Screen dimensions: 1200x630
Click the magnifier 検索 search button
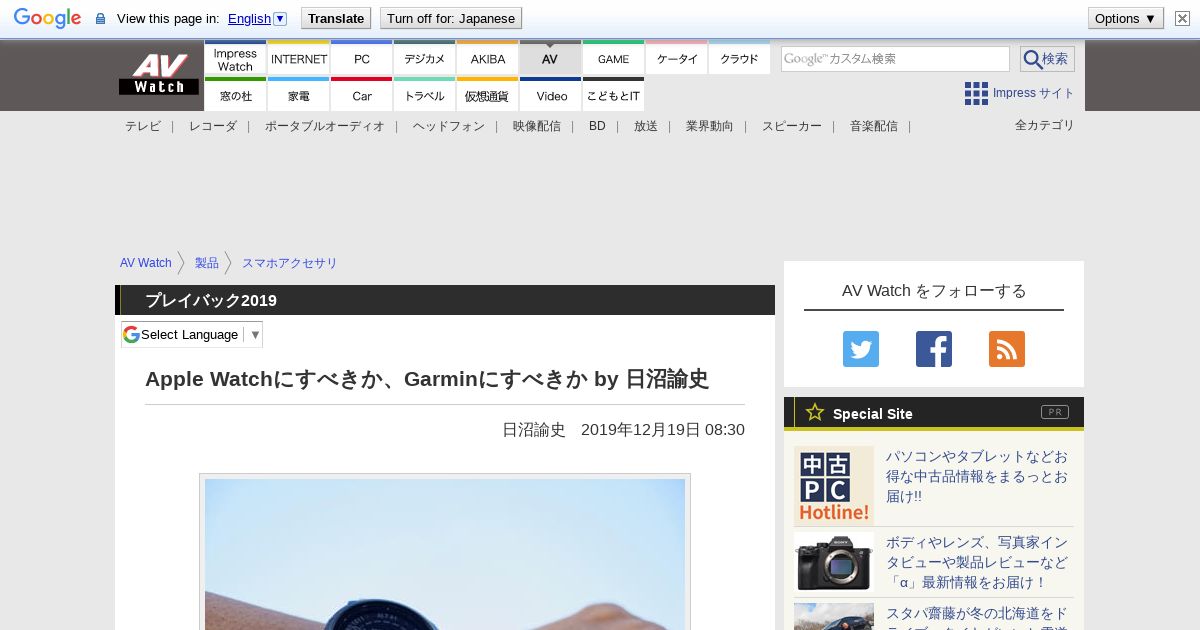tap(1047, 59)
